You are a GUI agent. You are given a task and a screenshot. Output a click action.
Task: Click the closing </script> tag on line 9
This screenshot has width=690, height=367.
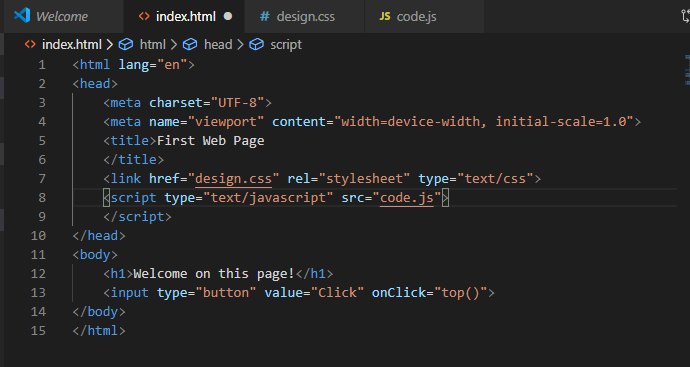pyautogui.click(x=138, y=217)
